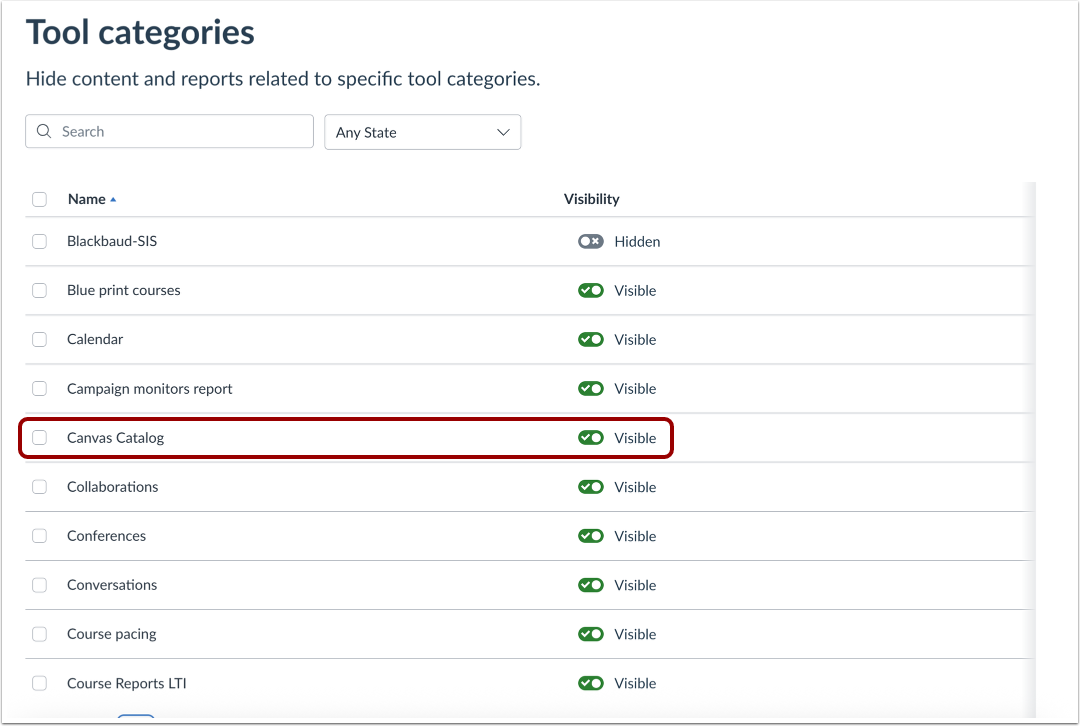Toggle Blue print courses visibility
1080x726 pixels.
coord(591,290)
